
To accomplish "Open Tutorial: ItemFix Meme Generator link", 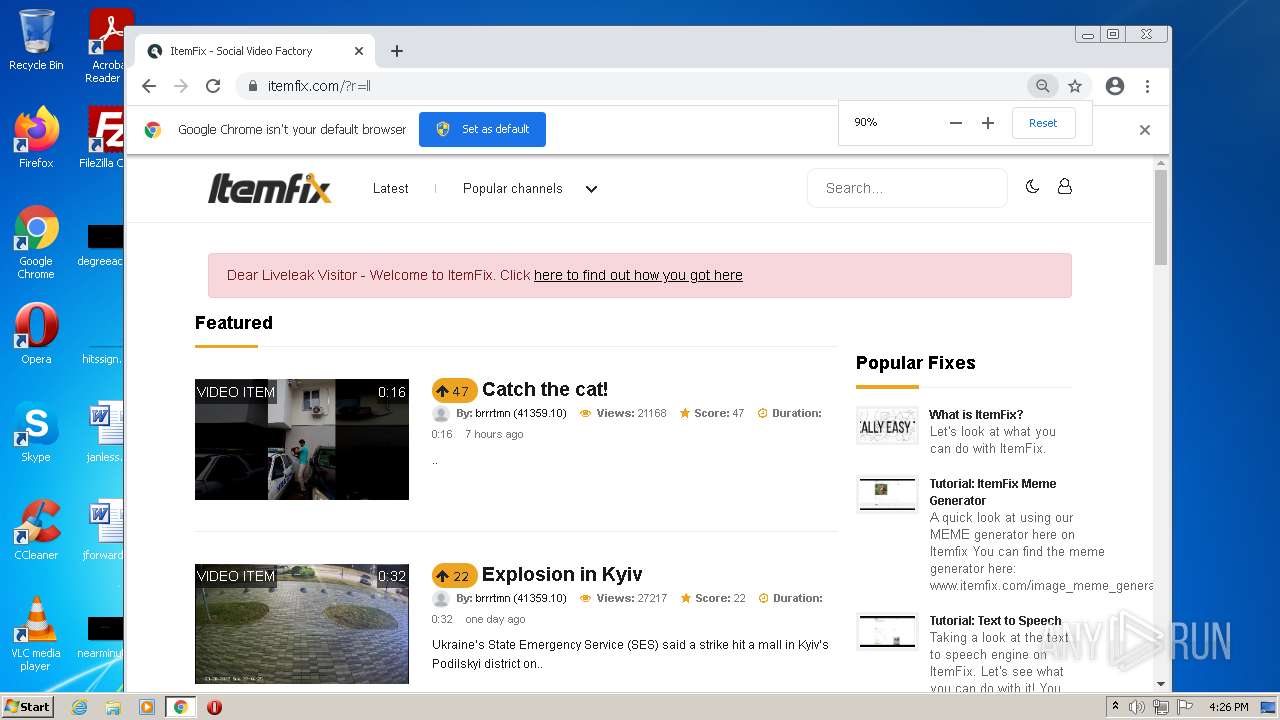I will pyautogui.click(x=993, y=492).
